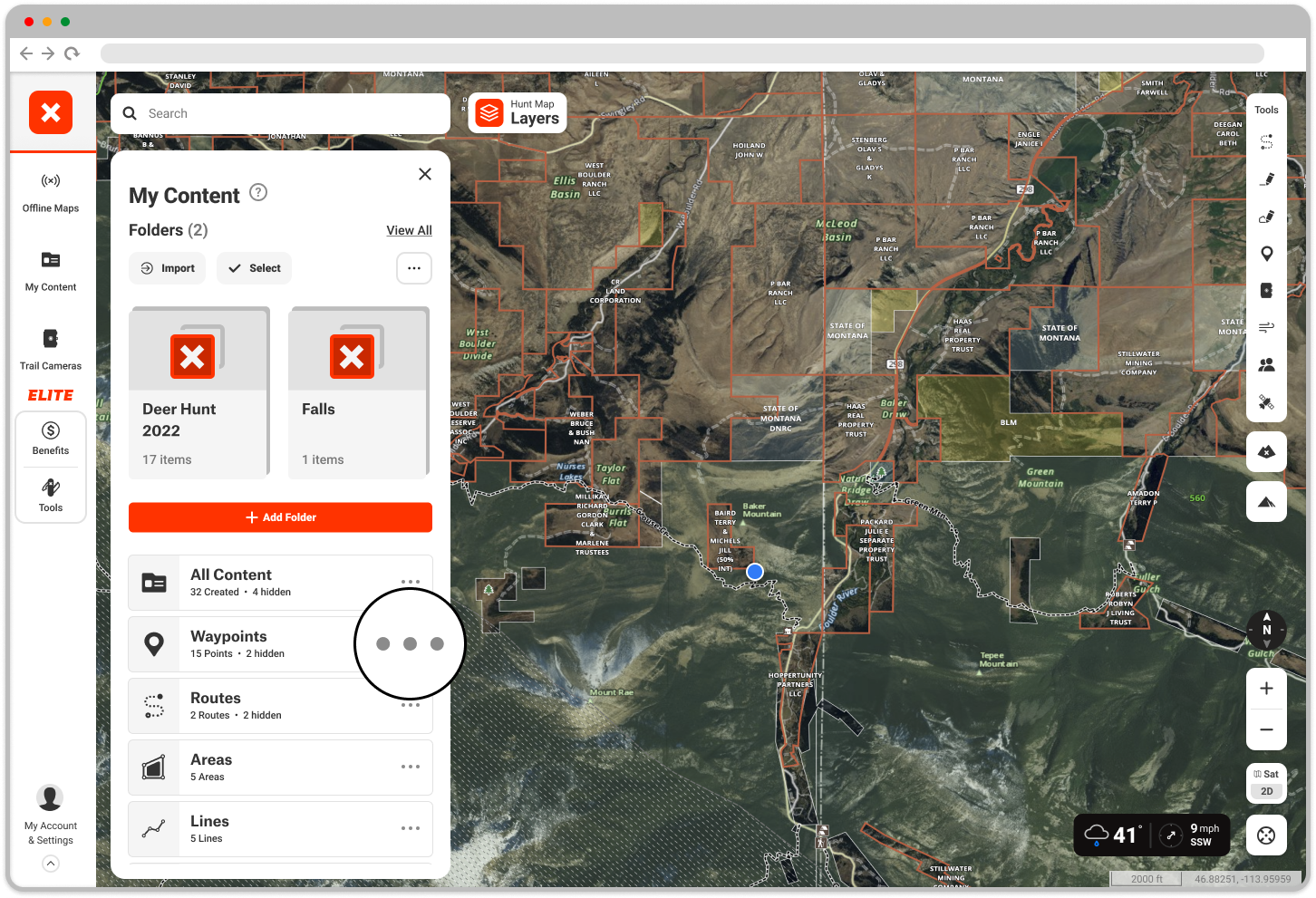
Task: Click the Baker Mountain map label
Action: (761, 510)
